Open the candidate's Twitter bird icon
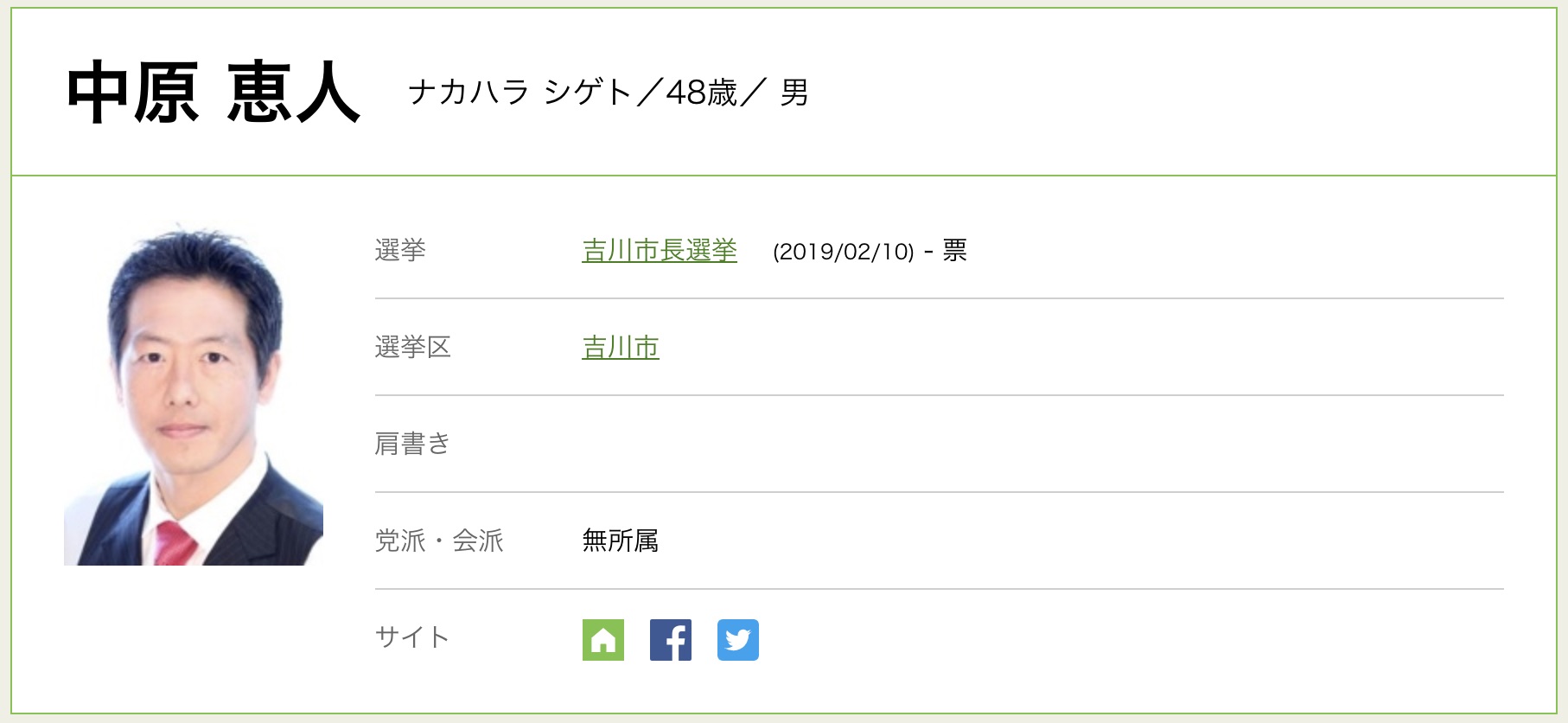Screen dimensions: 1568x723 tap(738, 640)
